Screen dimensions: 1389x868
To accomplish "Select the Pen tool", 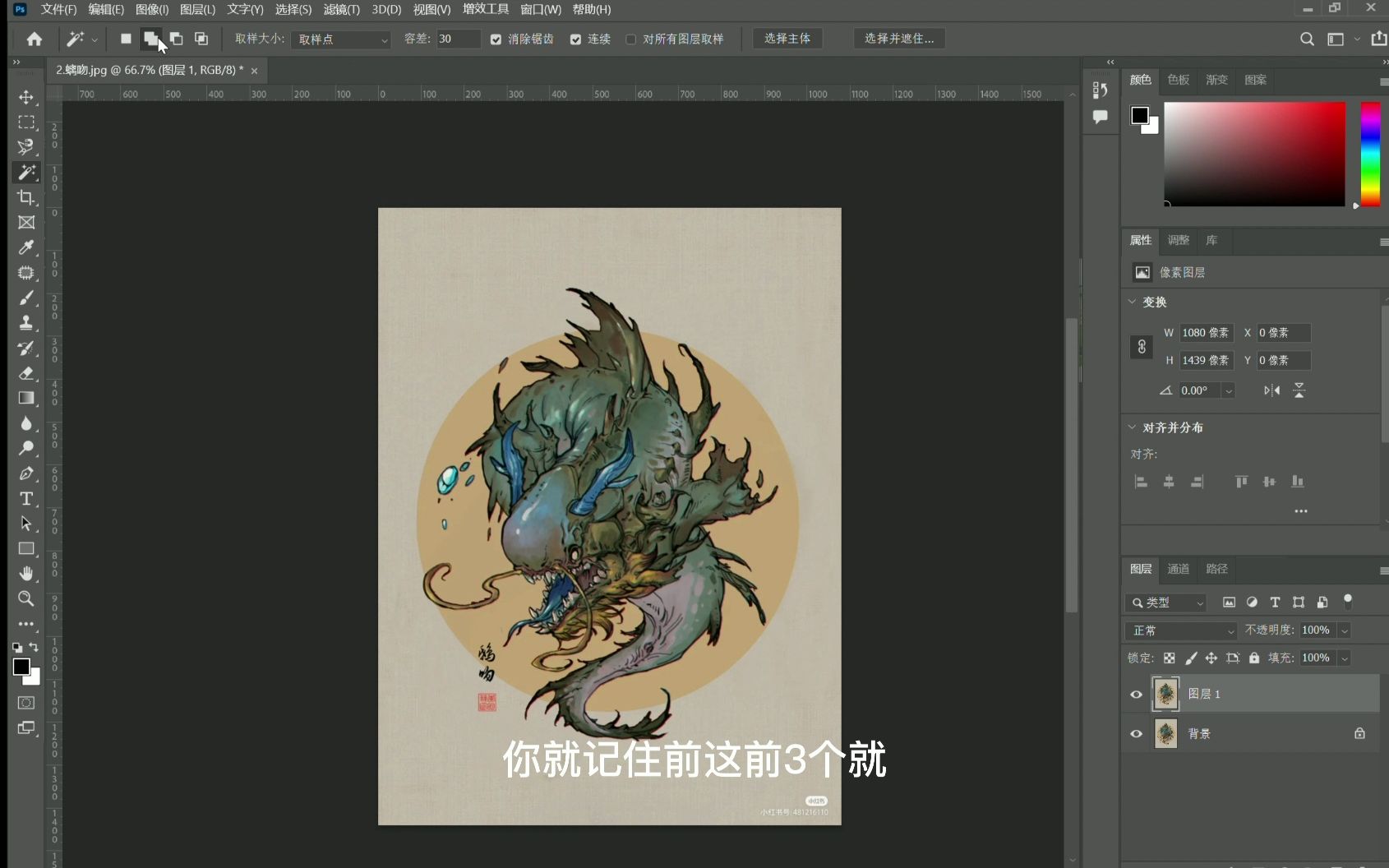I will click(26, 473).
